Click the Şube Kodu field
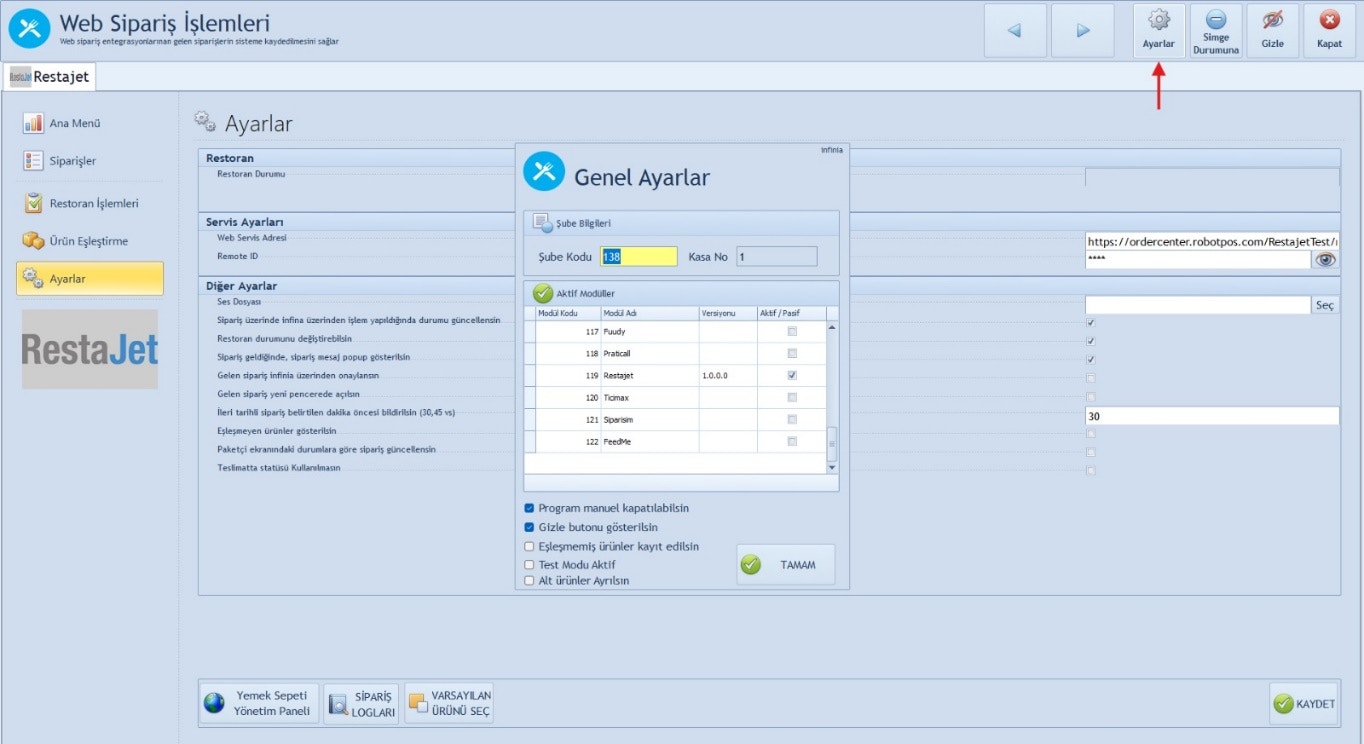 click(x=639, y=257)
